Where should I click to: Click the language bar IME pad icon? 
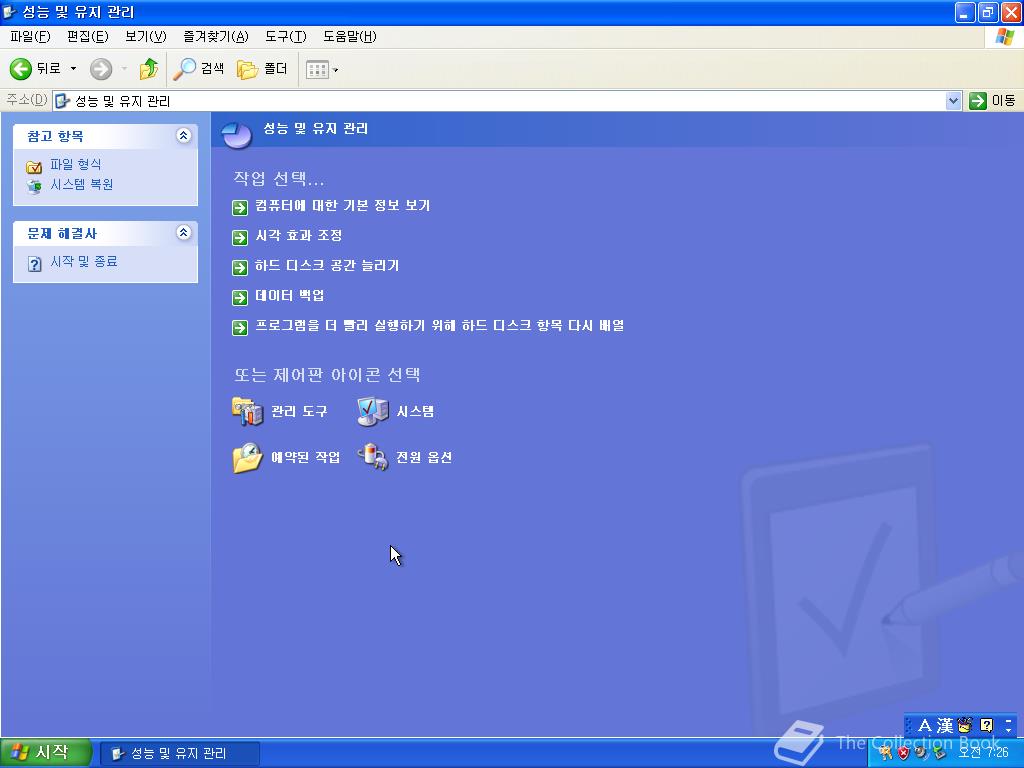click(965, 726)
